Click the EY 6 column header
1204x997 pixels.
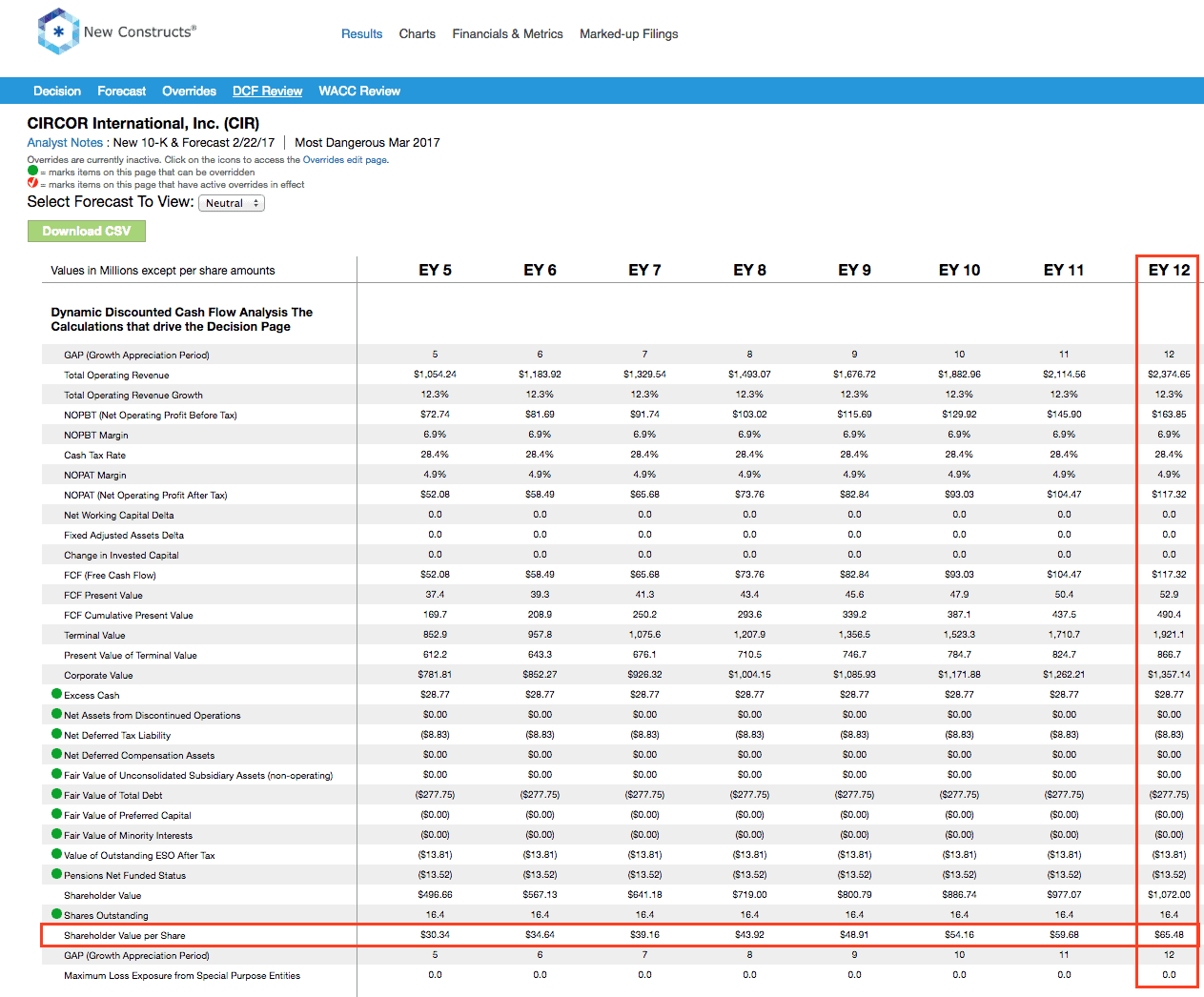point(541,270)
